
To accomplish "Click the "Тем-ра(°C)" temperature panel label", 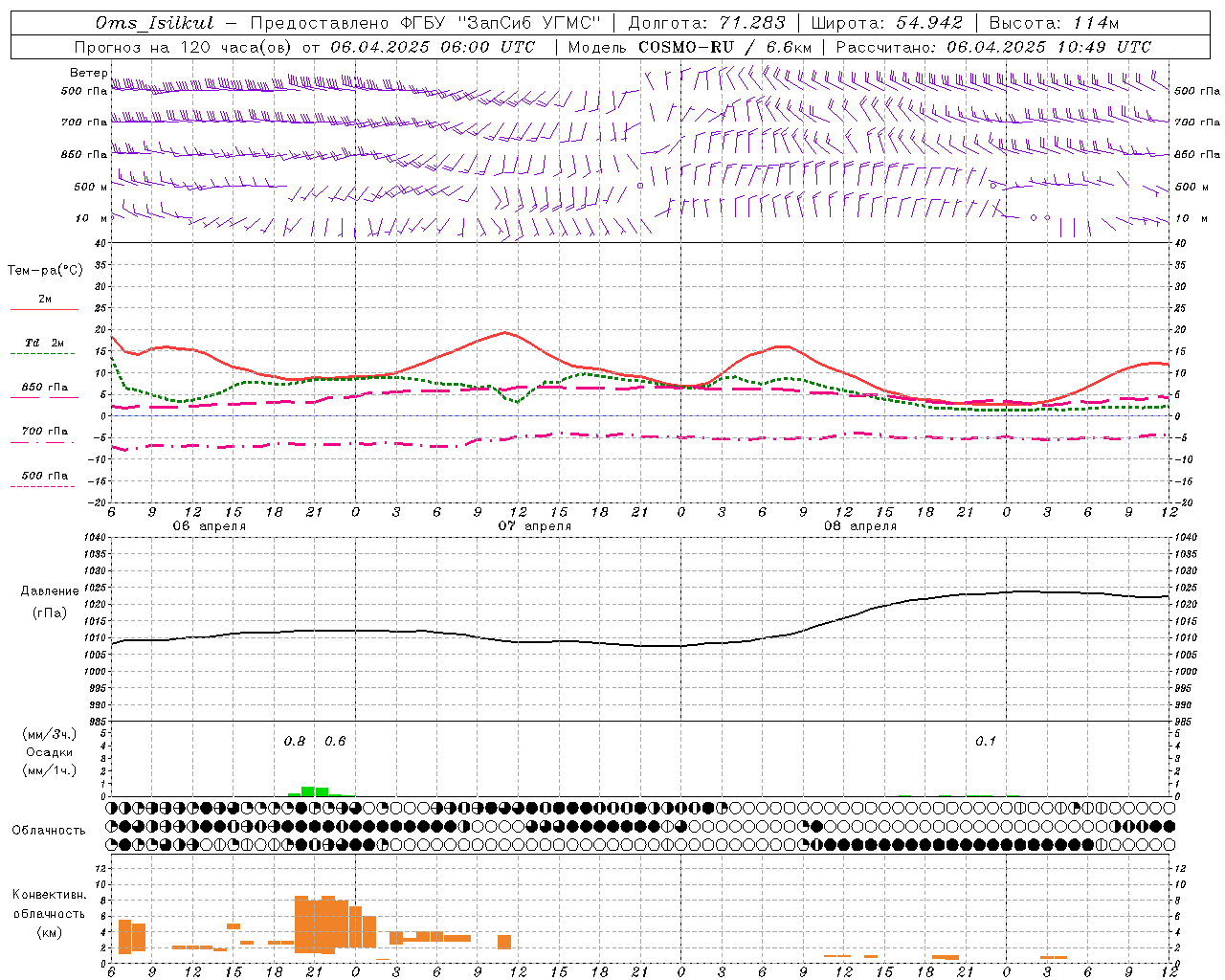I will pyautogui.click(x=45, y=271).
